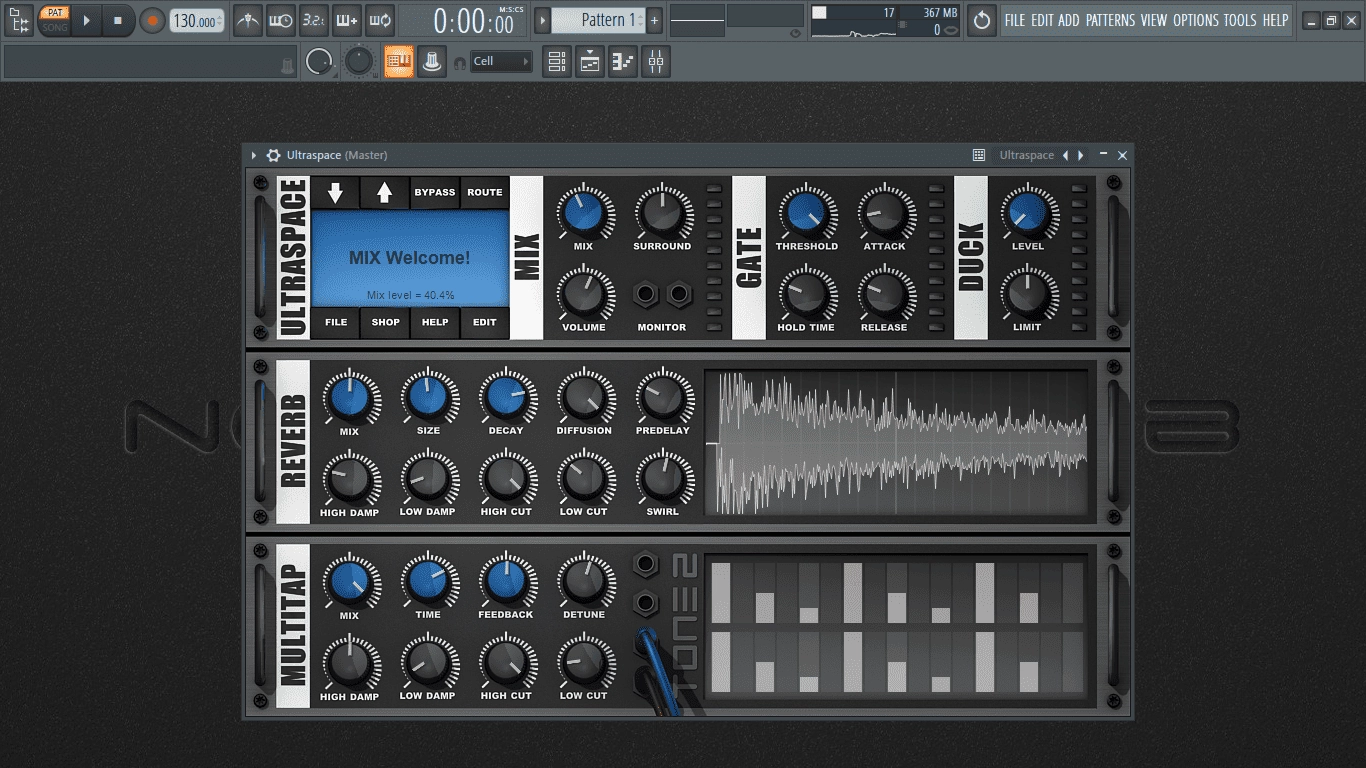Toggle loop recording icon
This screenshot has height=768, width=1366.
coord(379,20)
